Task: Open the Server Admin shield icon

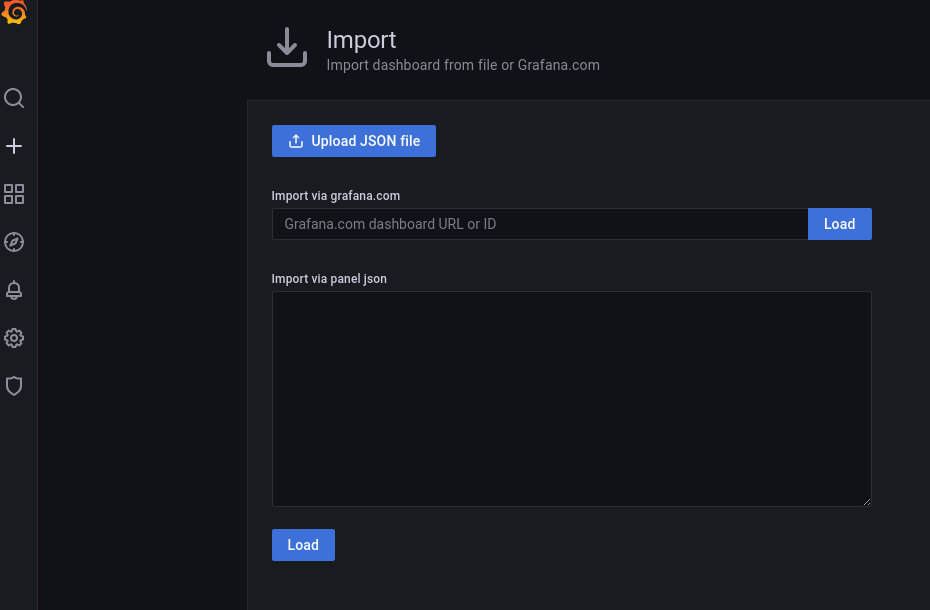Action: click(x=14, y=386)
